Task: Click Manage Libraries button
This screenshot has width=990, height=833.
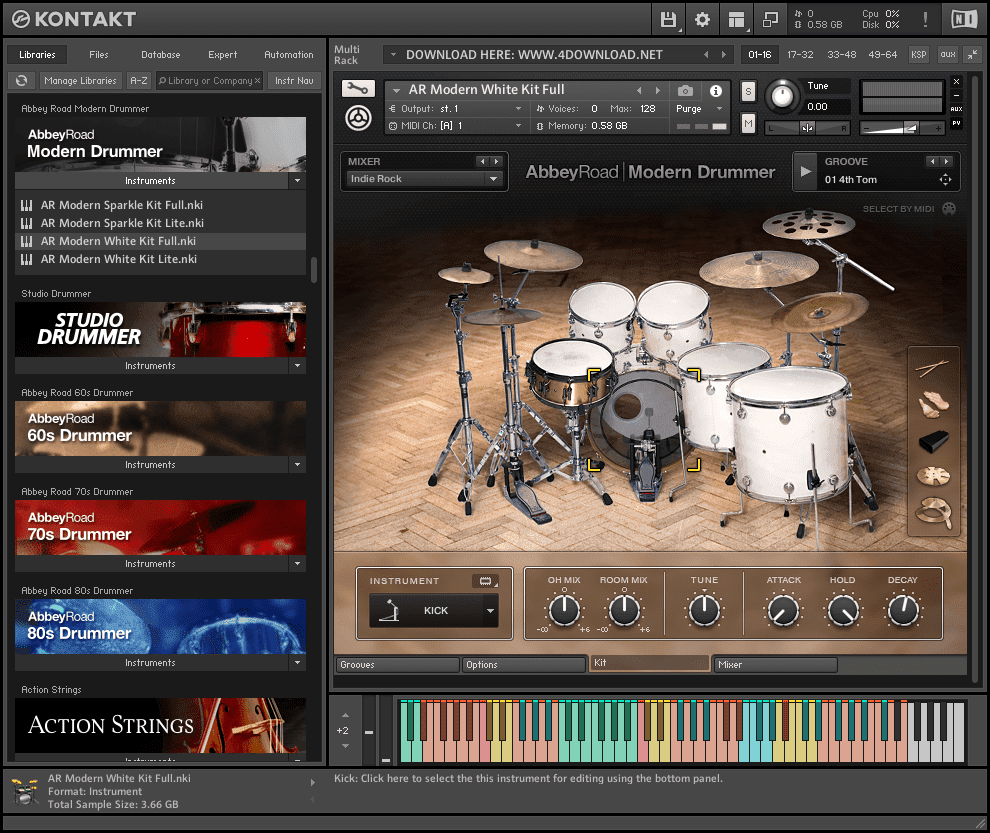Action: [80, 80]
